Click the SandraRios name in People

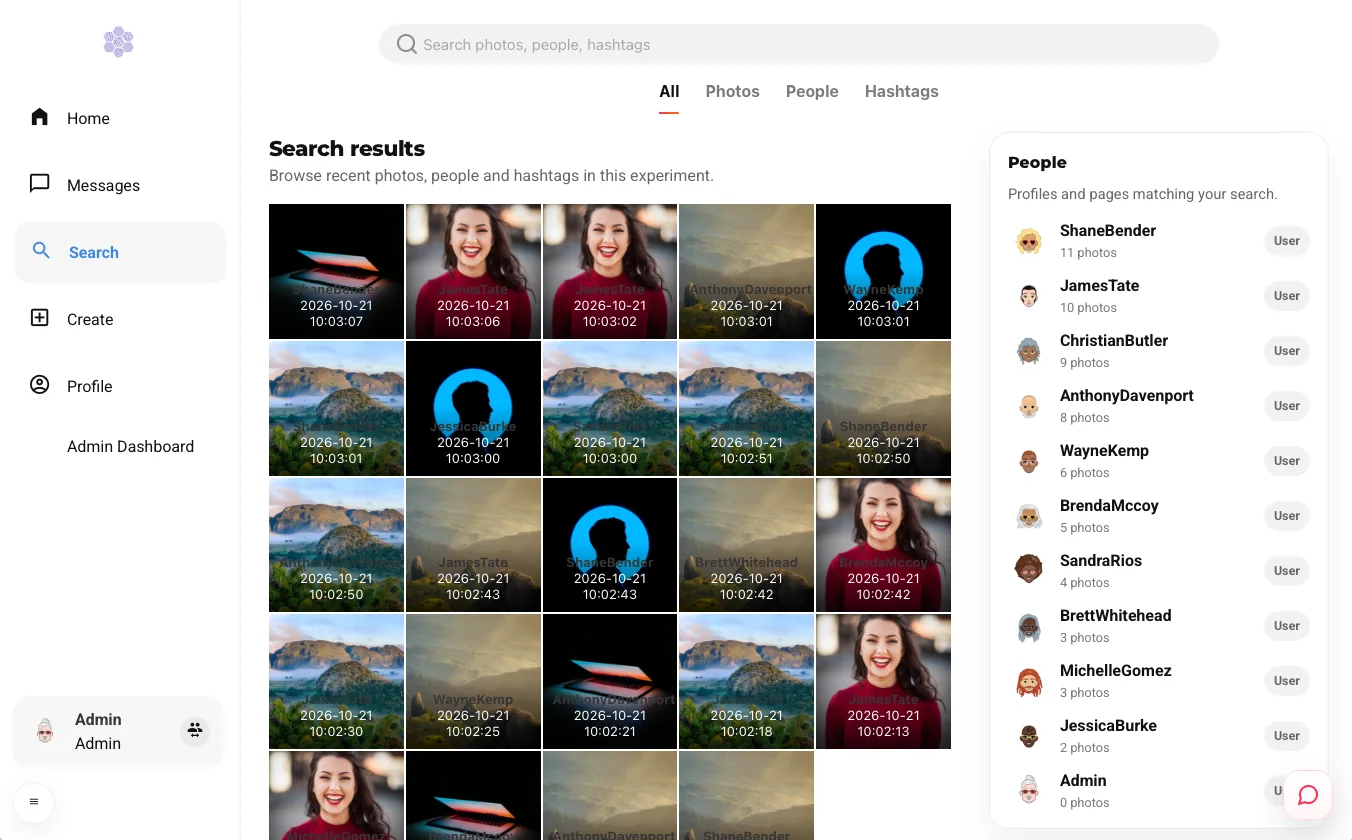pyautogui.click(x=1101, y=560)
